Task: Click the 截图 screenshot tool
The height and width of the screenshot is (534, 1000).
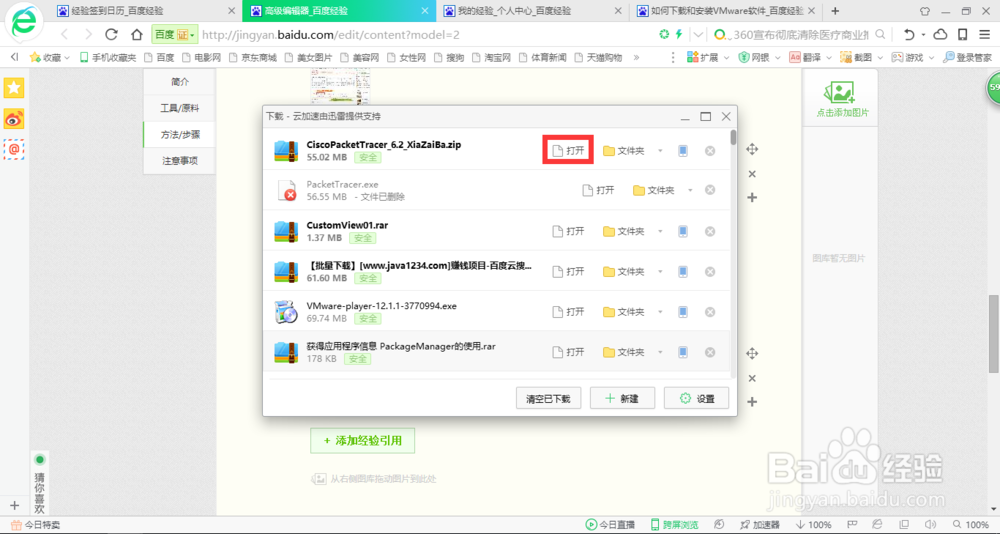Action: tap(855, 58)
